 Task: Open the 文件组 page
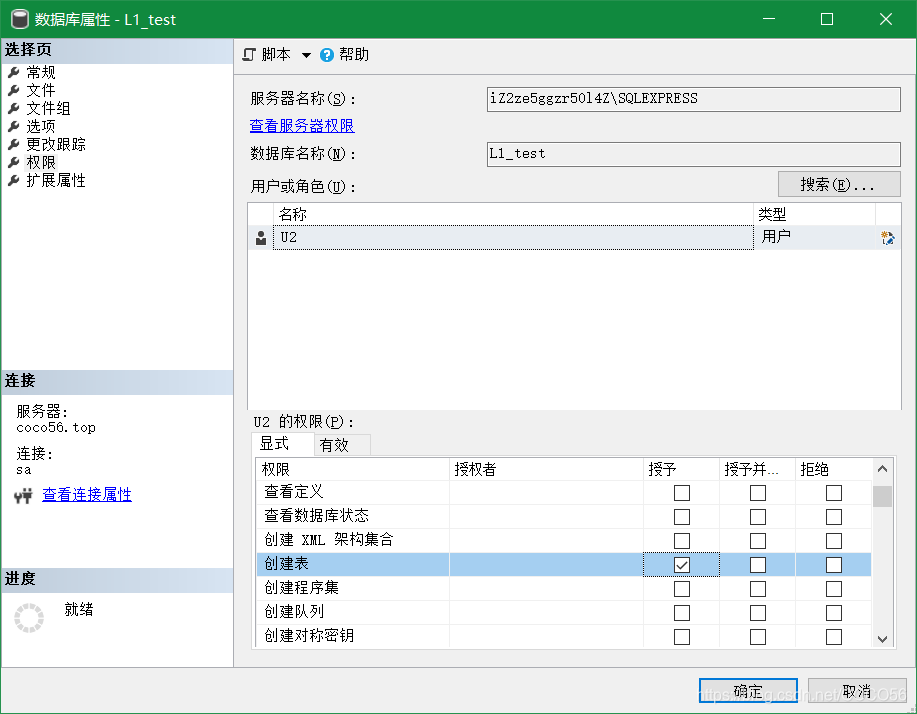point(49,109)
